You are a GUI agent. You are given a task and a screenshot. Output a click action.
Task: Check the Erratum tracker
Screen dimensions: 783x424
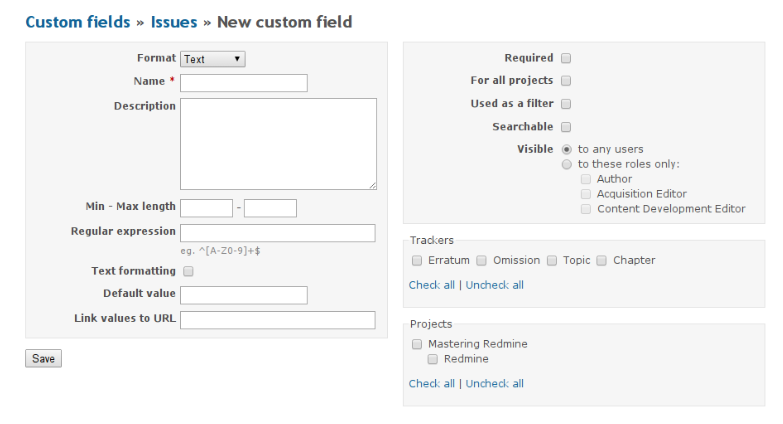tap(417, 260)
